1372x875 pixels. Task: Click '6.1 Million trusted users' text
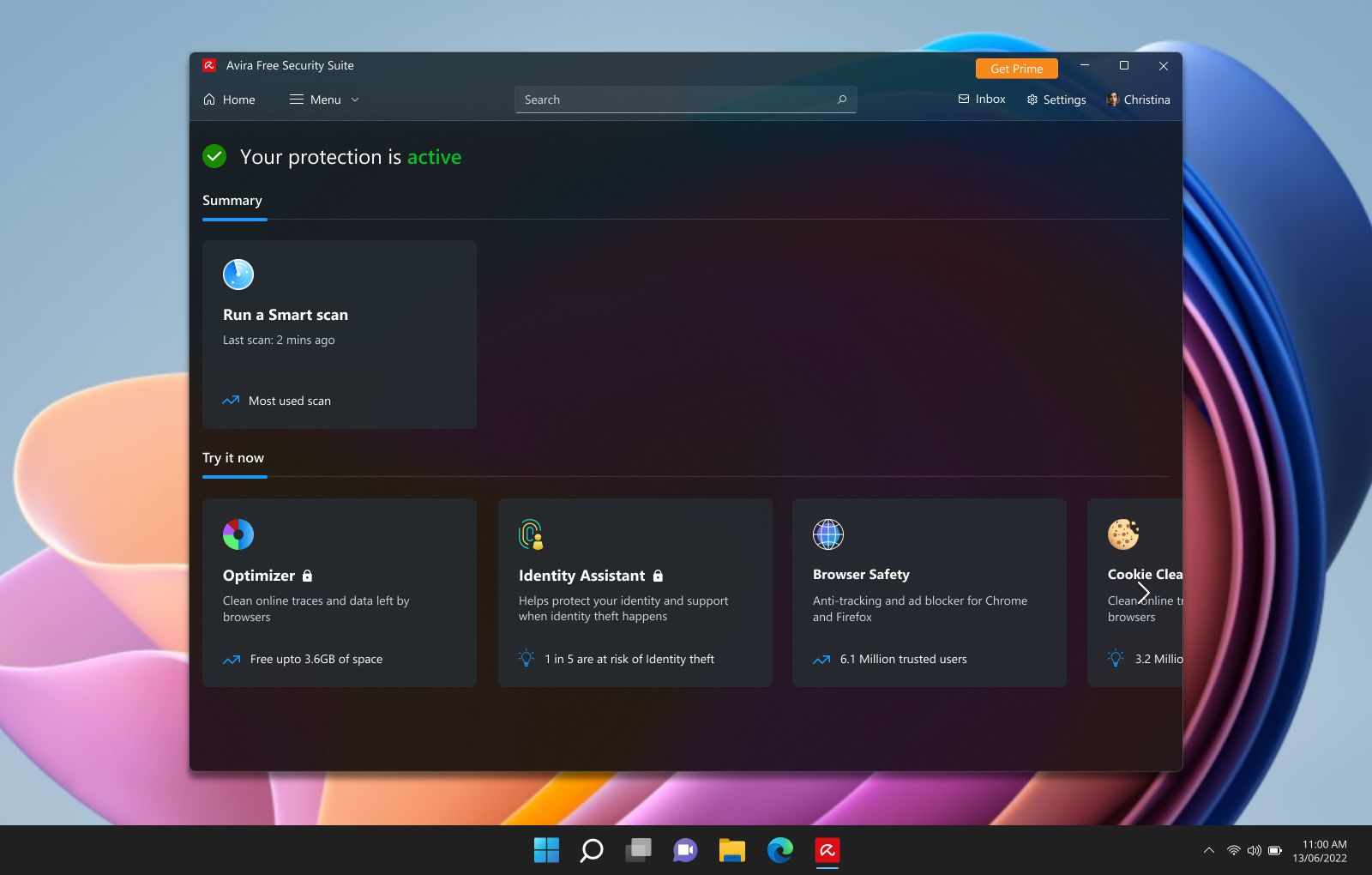(904, 660)
